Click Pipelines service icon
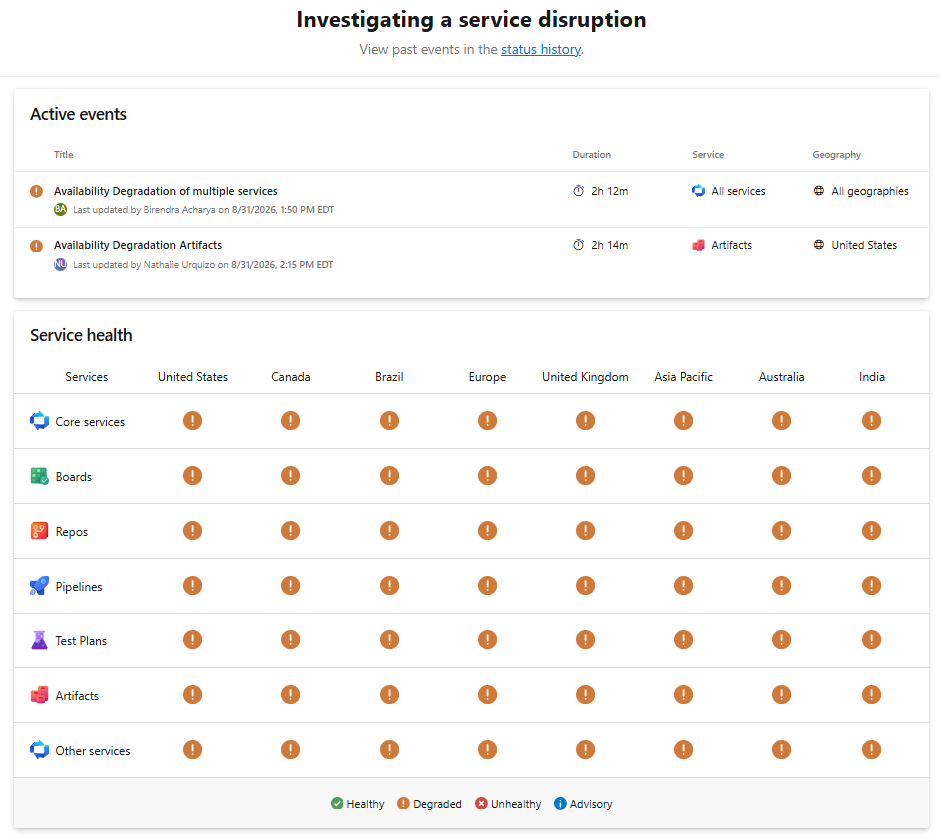 [x=40, y=586]
